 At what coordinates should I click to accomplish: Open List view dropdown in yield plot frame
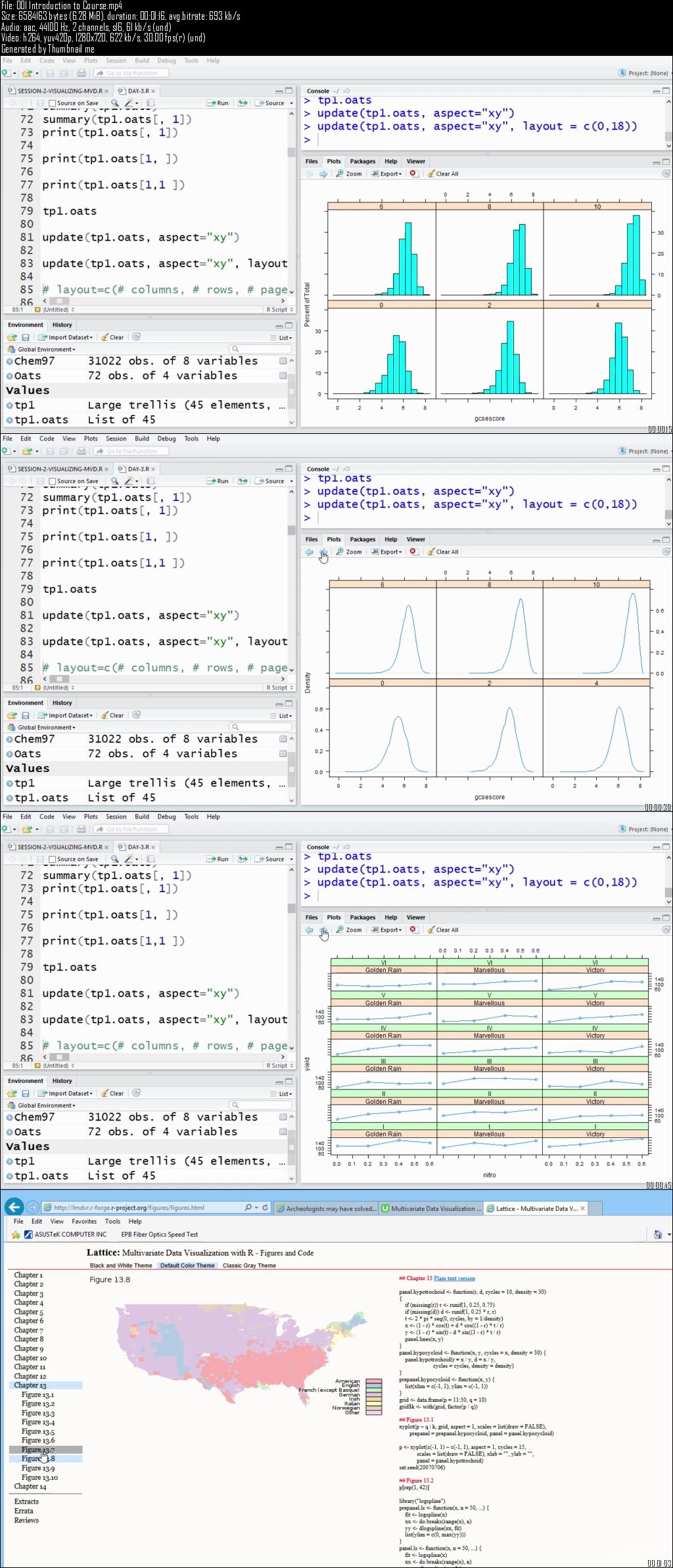pyautogui.click(x=282, y=1094)
